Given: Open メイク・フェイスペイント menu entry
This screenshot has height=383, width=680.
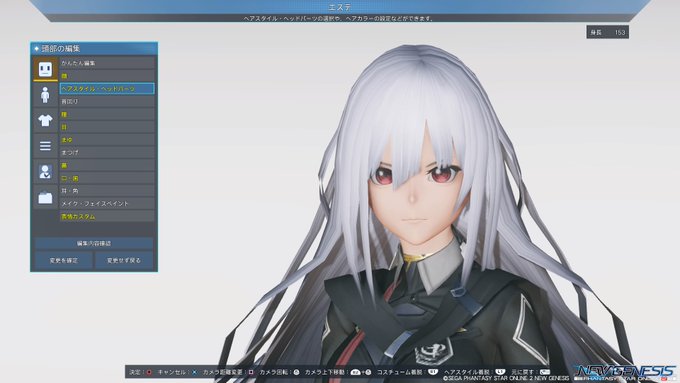Looking at the screenshot, I should pos(107,203).
